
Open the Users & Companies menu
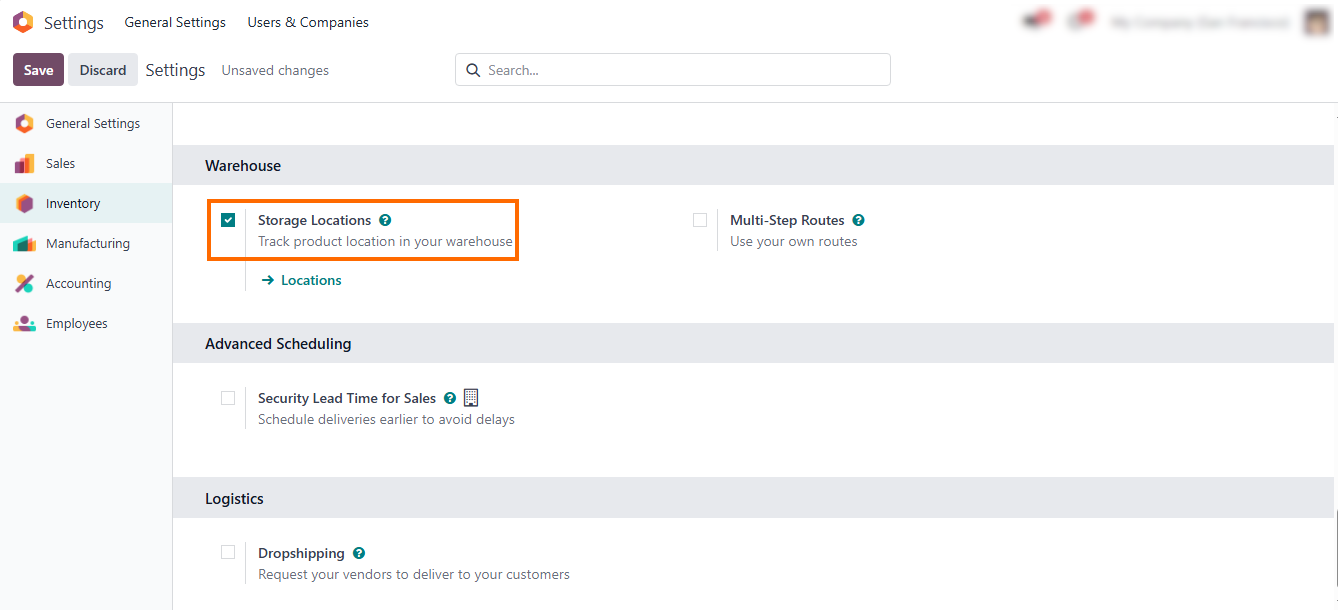[307, 21]
